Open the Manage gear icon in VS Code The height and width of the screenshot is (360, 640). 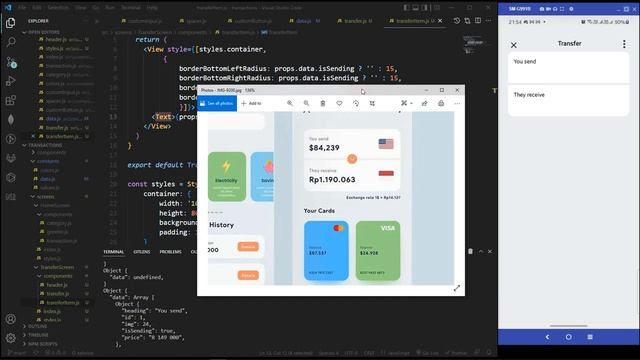[11, 338]
